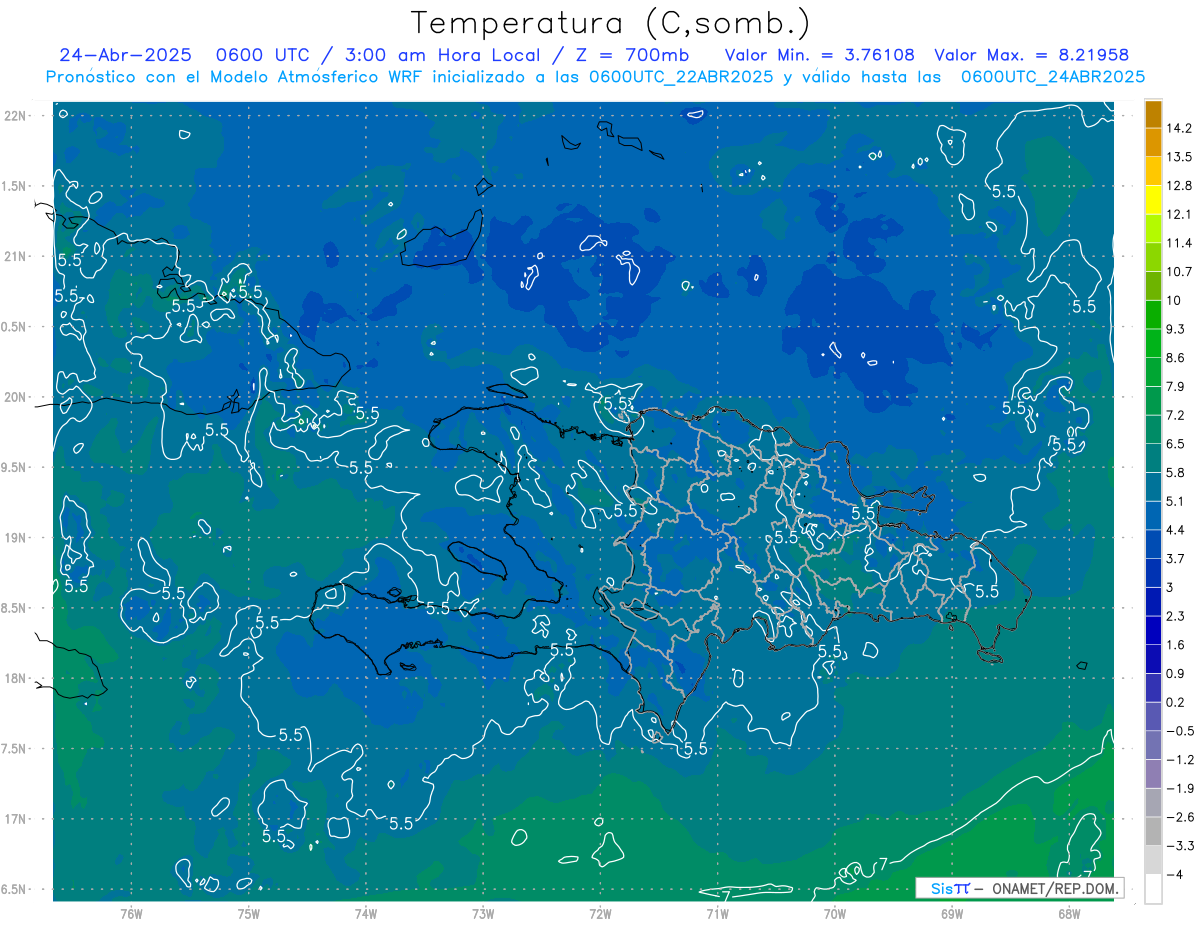Screen dimensions: 1200x927
Task: Click the legend value '7.9'
Action: tap(1176, 387)
